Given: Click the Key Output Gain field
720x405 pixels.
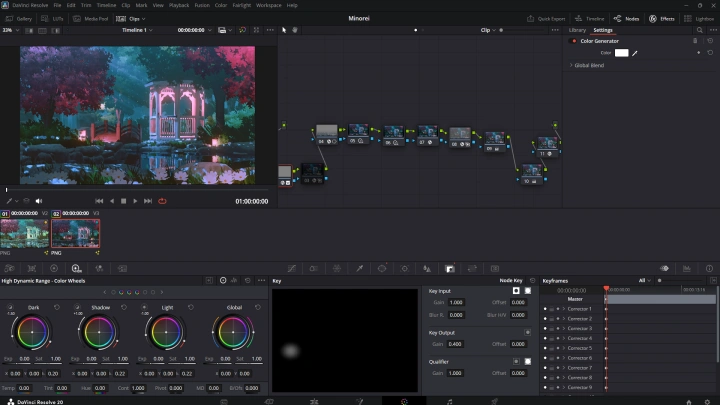Looking at the screenshot, I should [456, 344].
